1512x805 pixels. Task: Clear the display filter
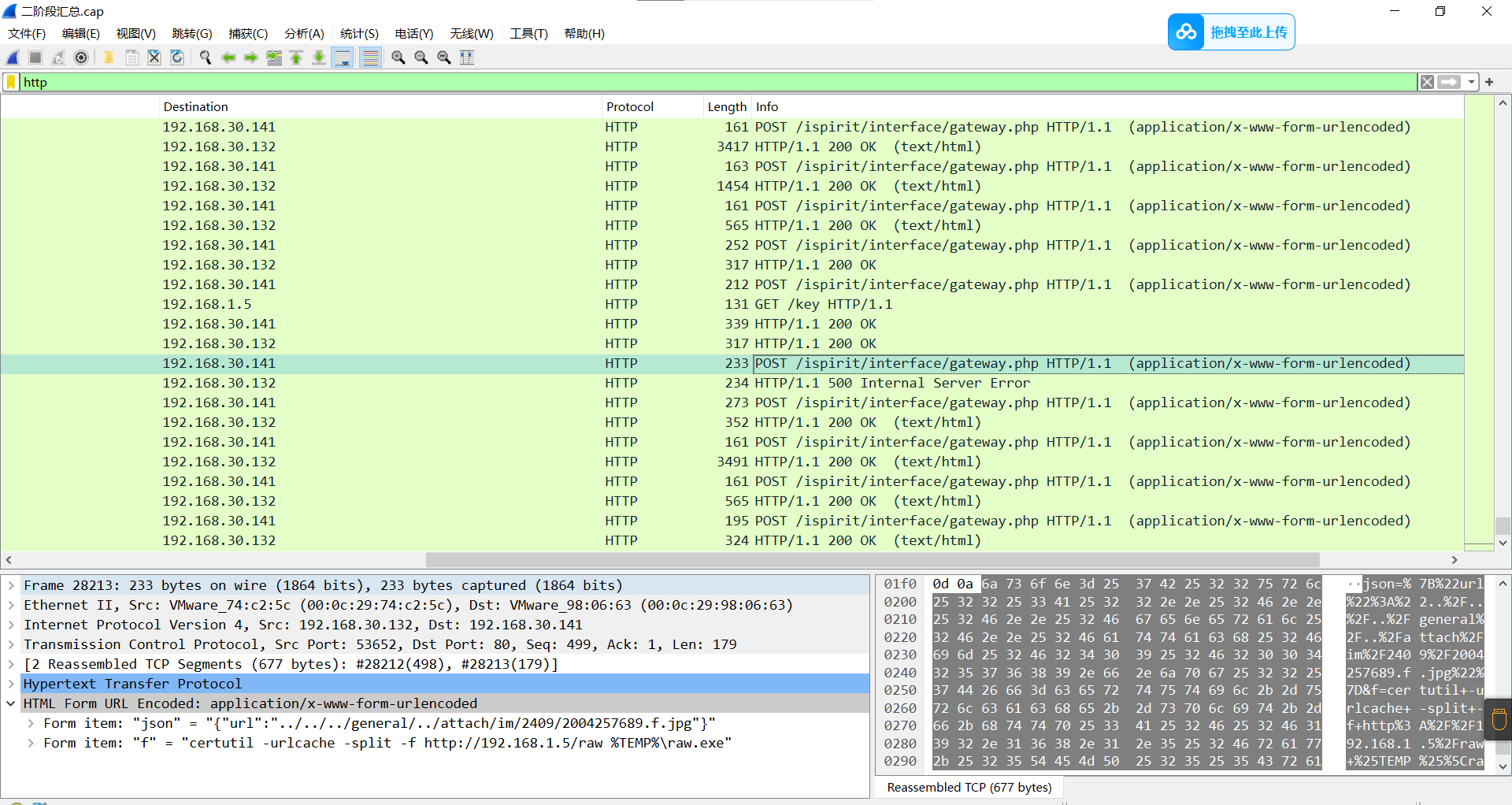[1427, 82]
